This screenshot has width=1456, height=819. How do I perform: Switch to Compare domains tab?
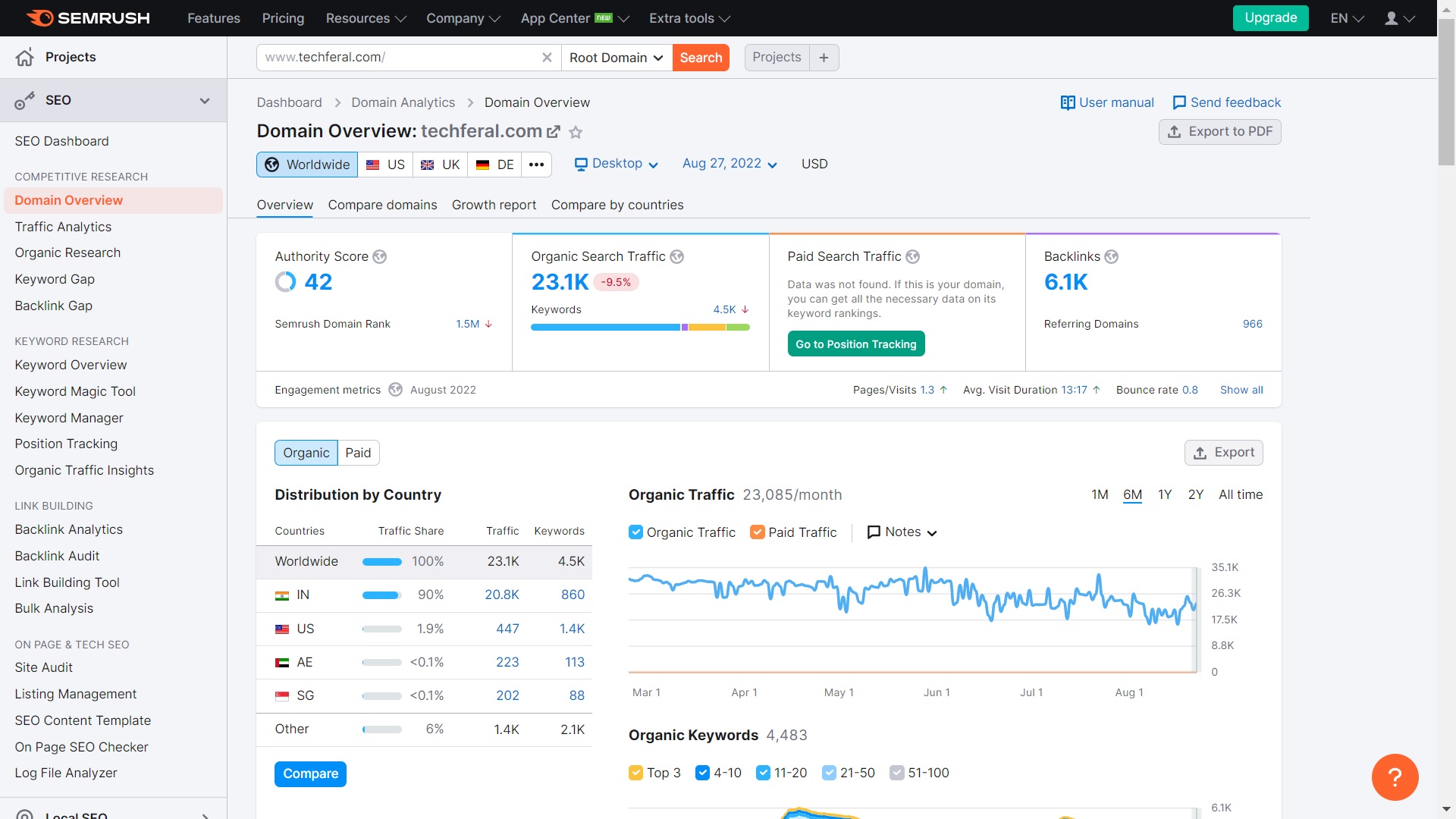382,205
